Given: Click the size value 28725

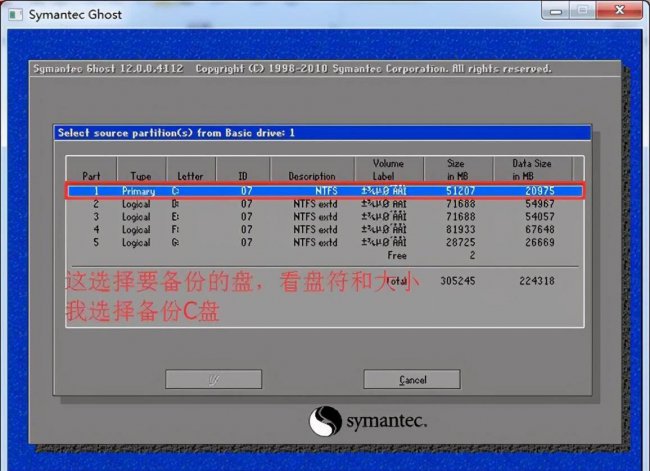Looking at the screenshot, I should pyautogui.click(x=461, y=243).
